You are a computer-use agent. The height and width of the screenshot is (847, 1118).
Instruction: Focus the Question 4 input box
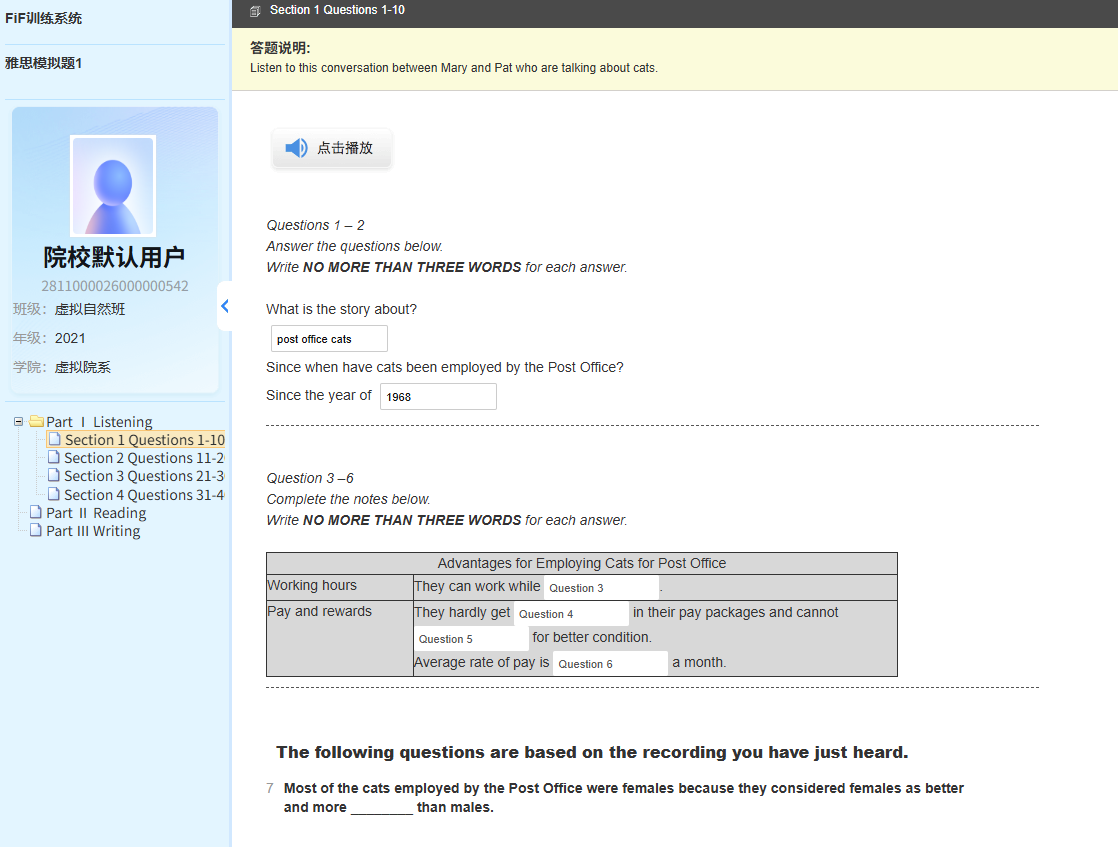571,614
